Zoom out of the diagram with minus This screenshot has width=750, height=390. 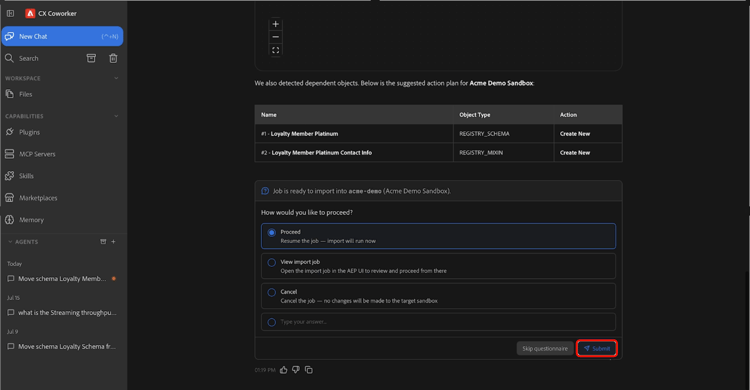tap(276, 37)
